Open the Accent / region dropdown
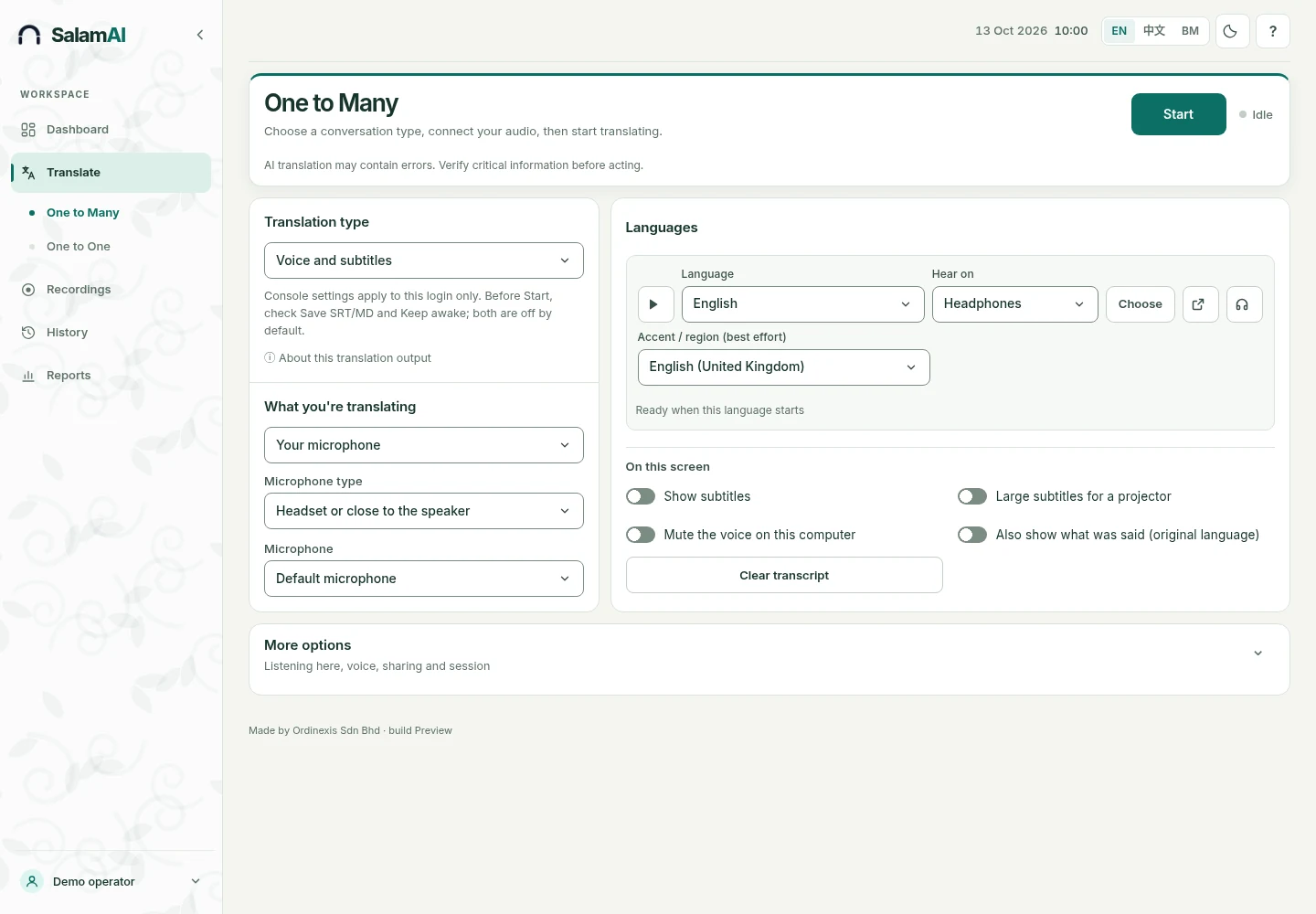Viewport: 1316px width, 914px height. coord(783,367)
